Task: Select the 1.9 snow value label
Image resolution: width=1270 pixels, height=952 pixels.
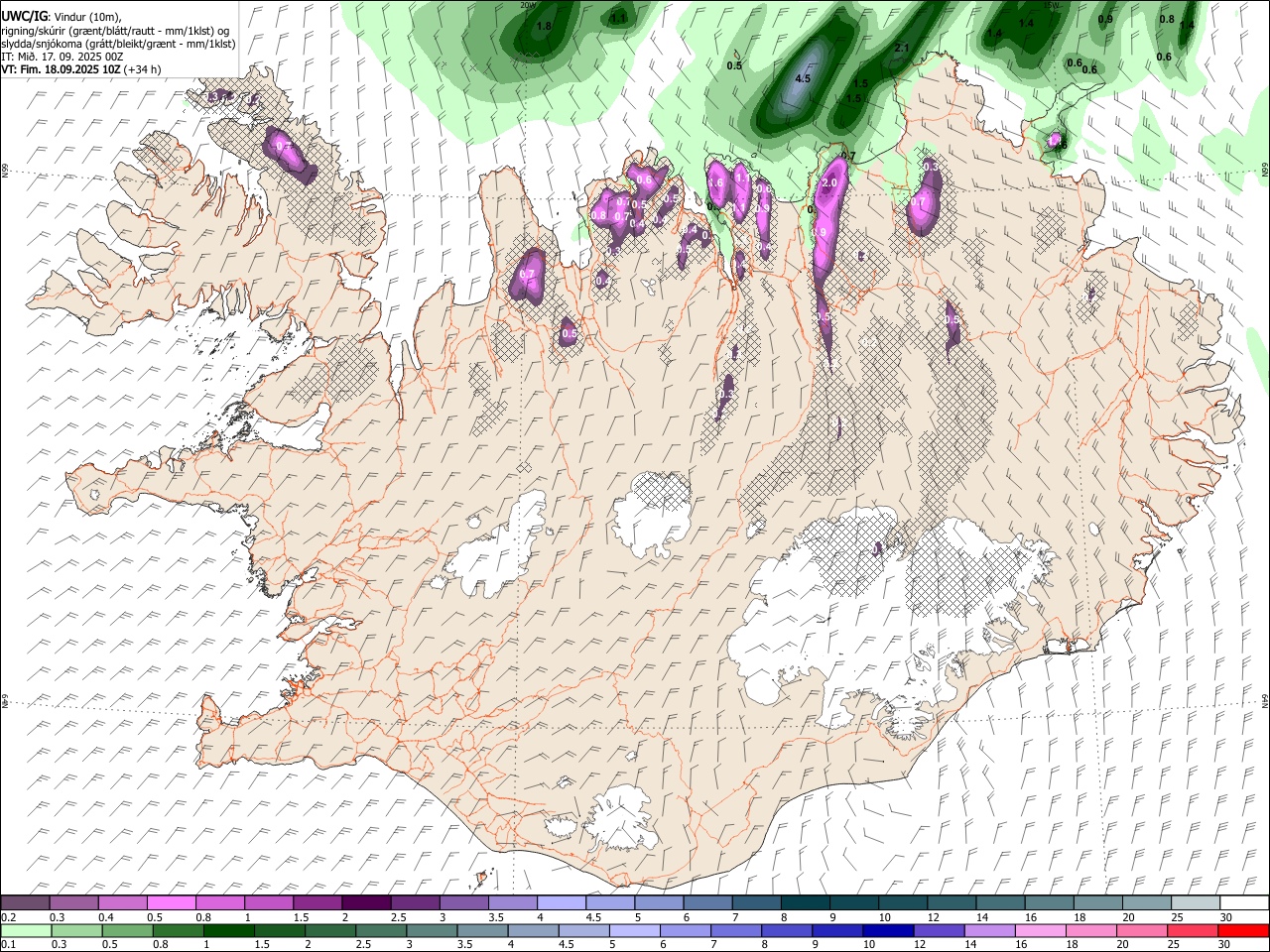Action: click(x=820, y=232)
